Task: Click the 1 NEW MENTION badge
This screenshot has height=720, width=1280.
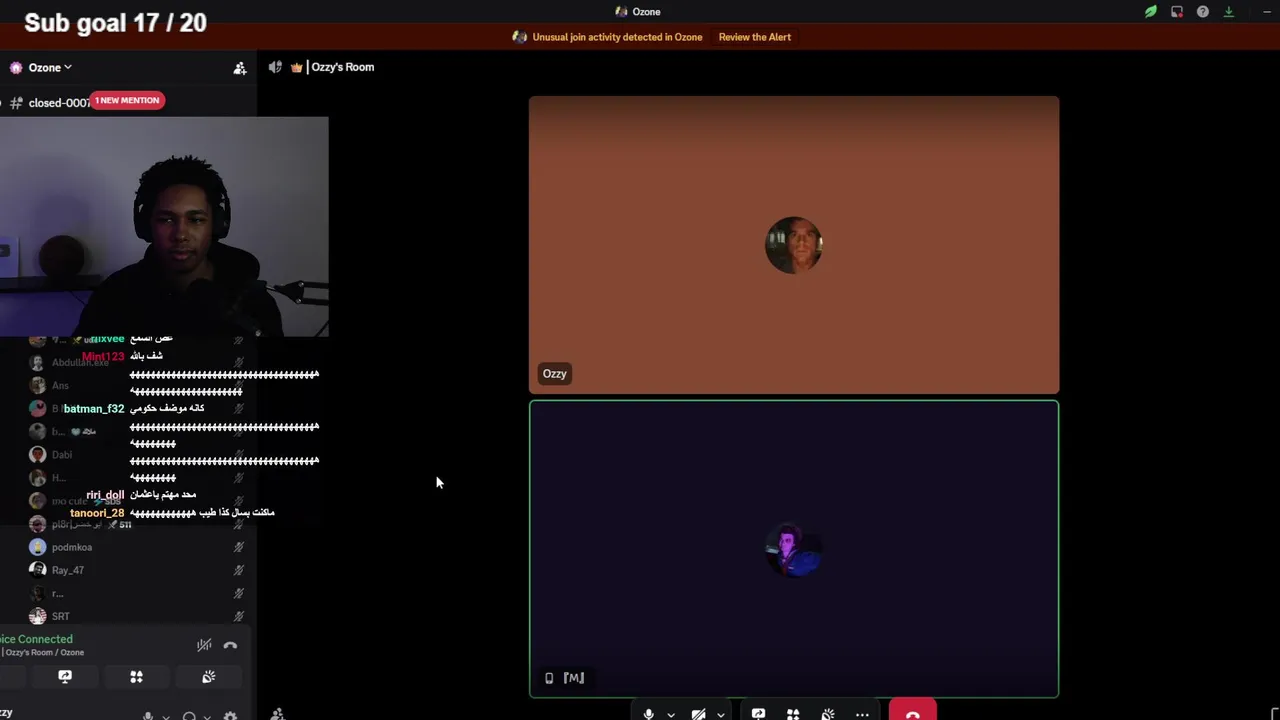Action: [127, 100]
